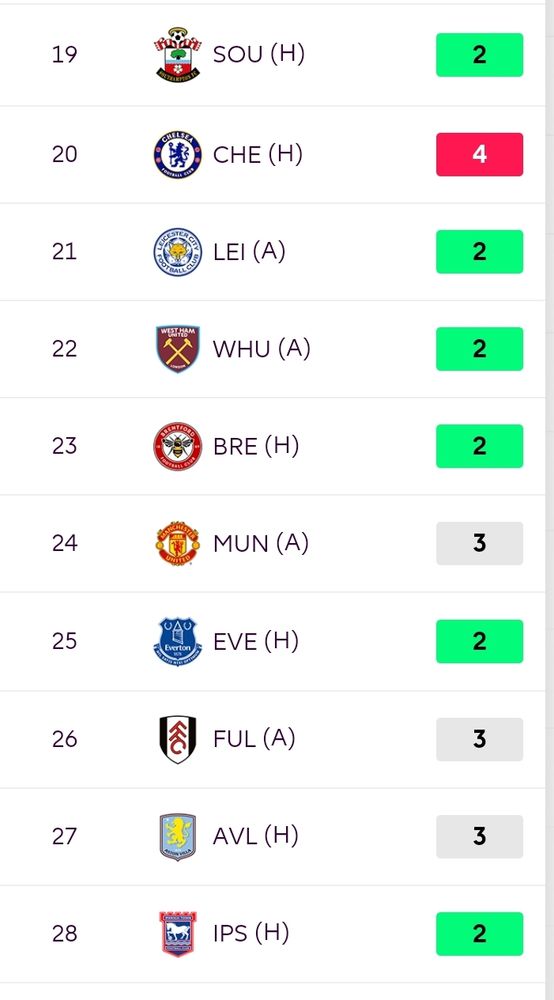Select the Leicester City badge

tap(178, 252)
